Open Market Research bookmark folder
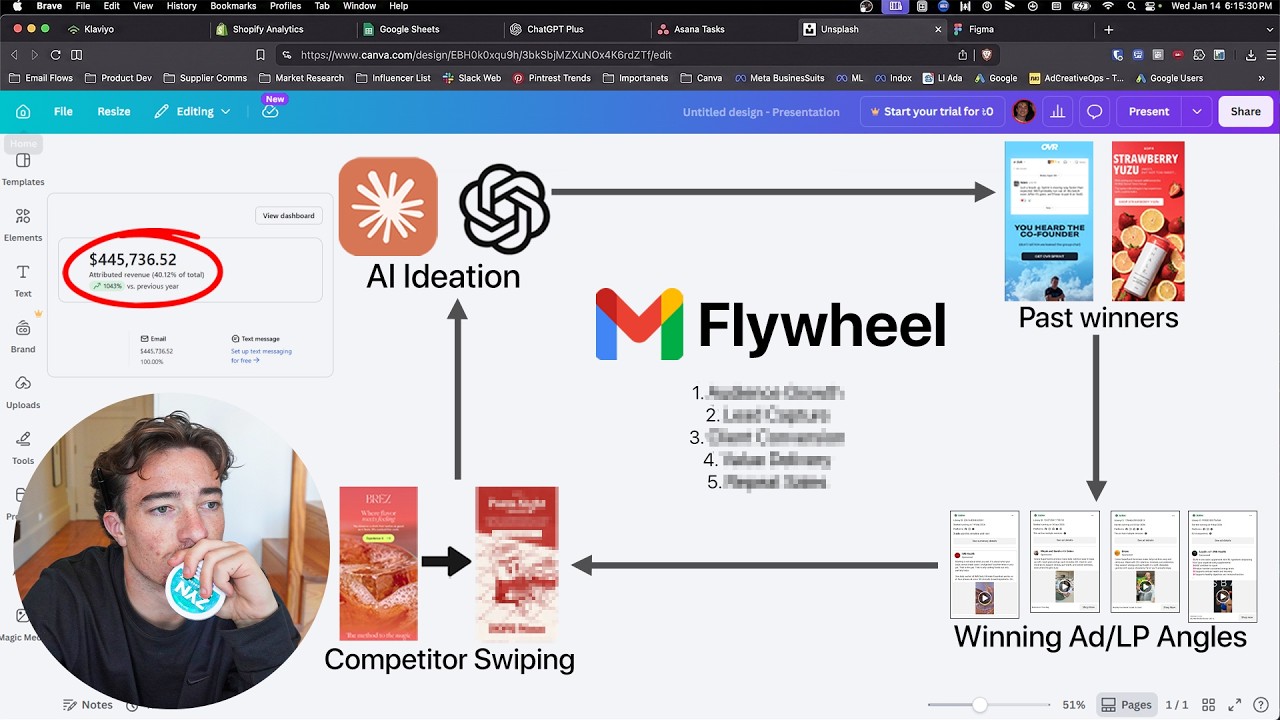Image resolution: width=1280 pixels, height=720 pixels. [x=301, y=78]
